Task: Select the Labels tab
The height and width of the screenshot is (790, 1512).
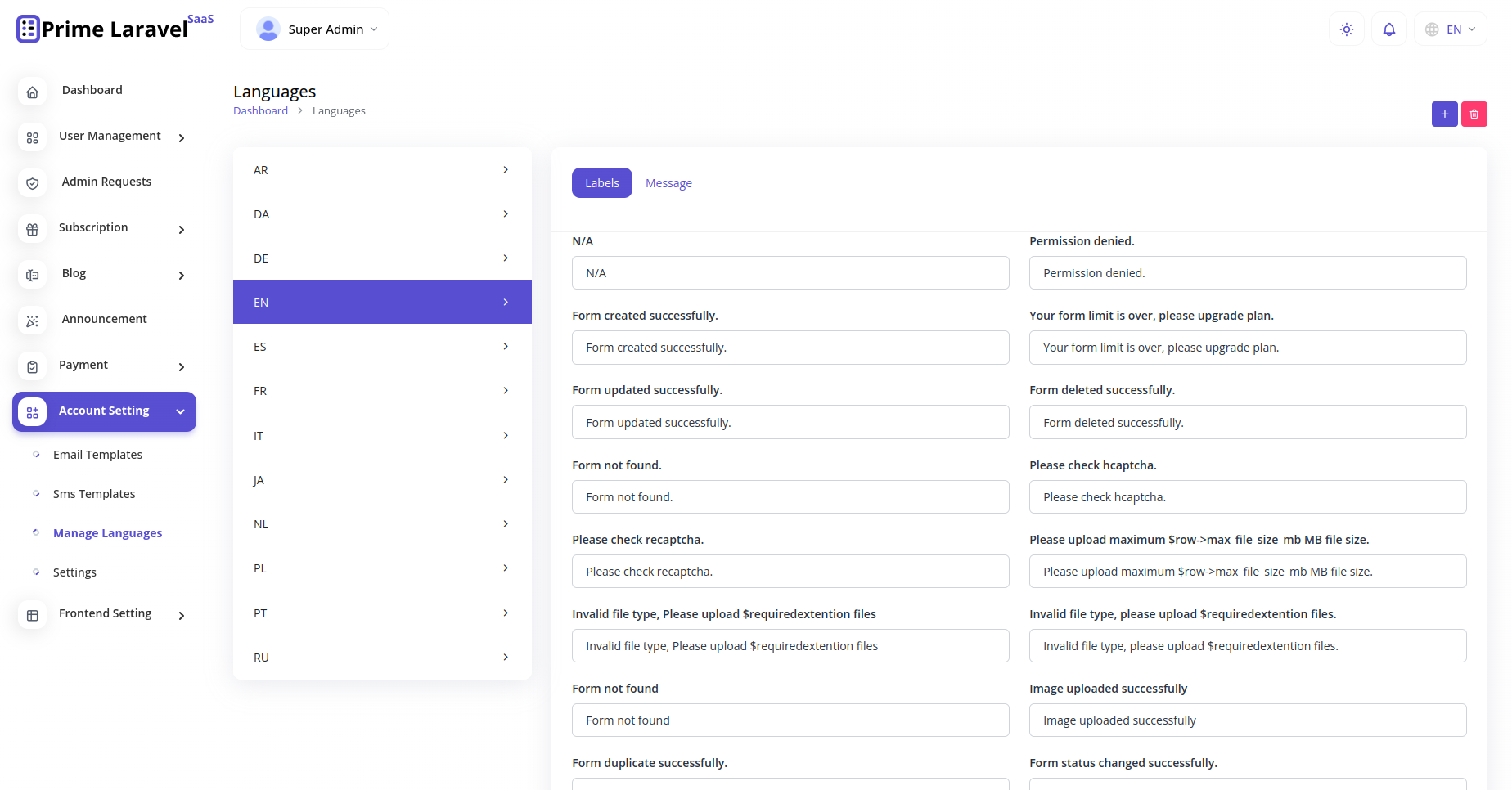Action: click(601, 182)
